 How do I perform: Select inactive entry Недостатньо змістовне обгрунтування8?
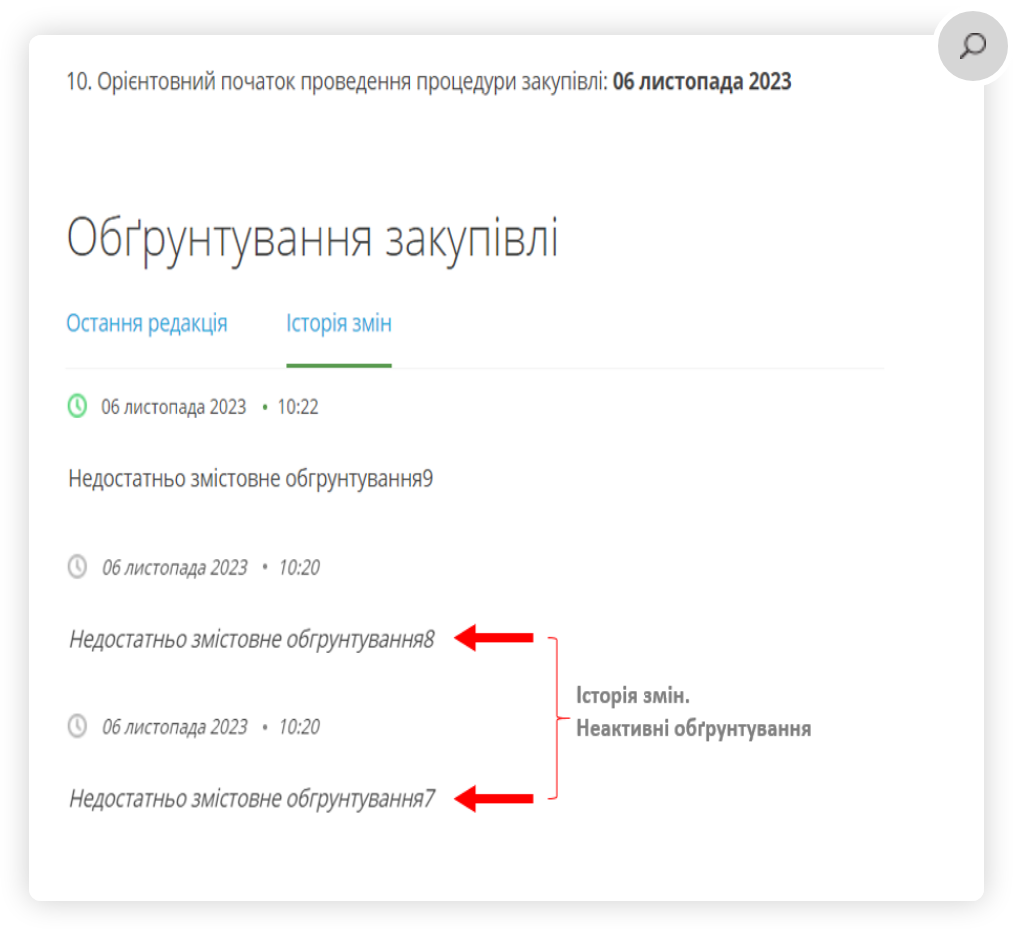coord(251,639)
